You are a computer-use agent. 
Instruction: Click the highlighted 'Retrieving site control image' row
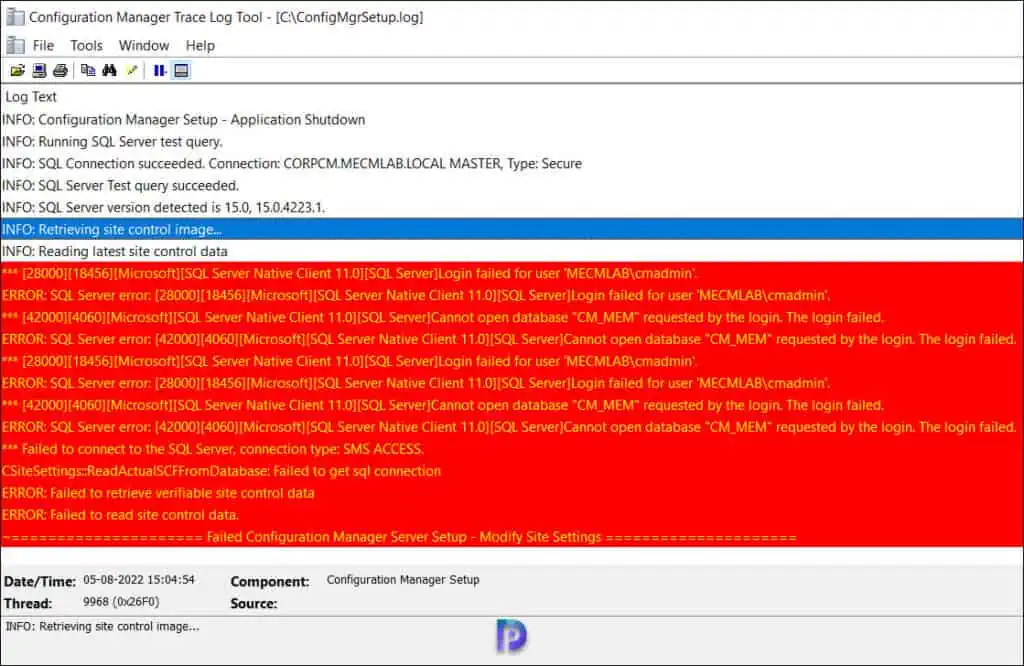512,229
